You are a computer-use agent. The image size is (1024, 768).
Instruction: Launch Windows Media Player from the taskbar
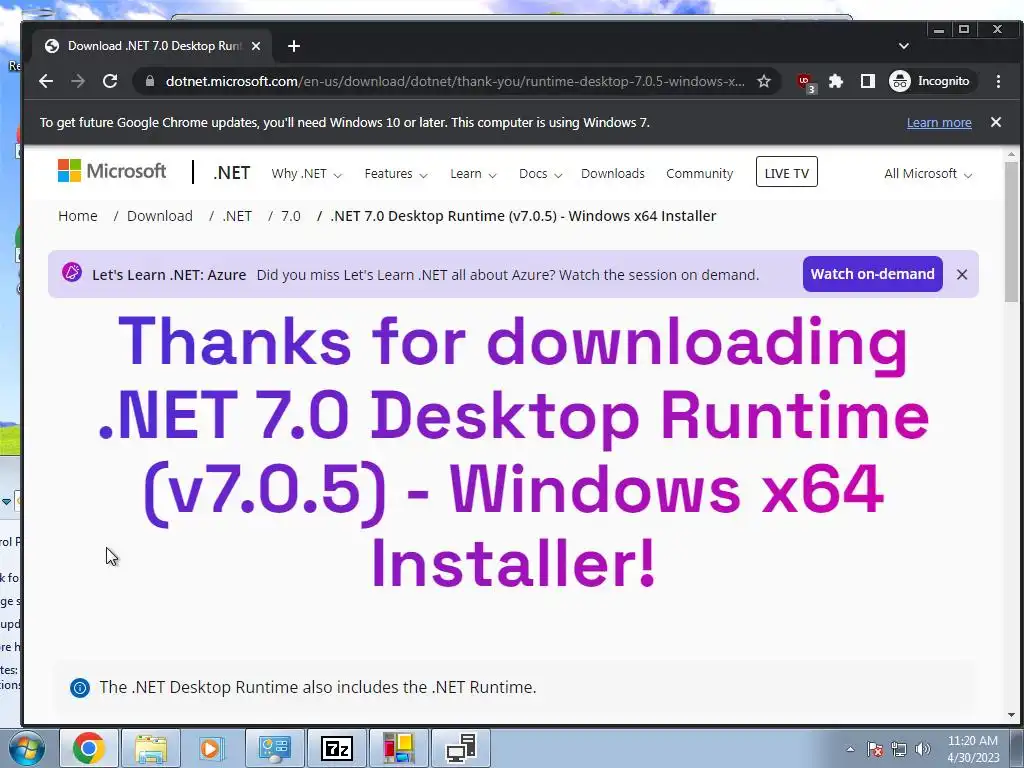211,748
